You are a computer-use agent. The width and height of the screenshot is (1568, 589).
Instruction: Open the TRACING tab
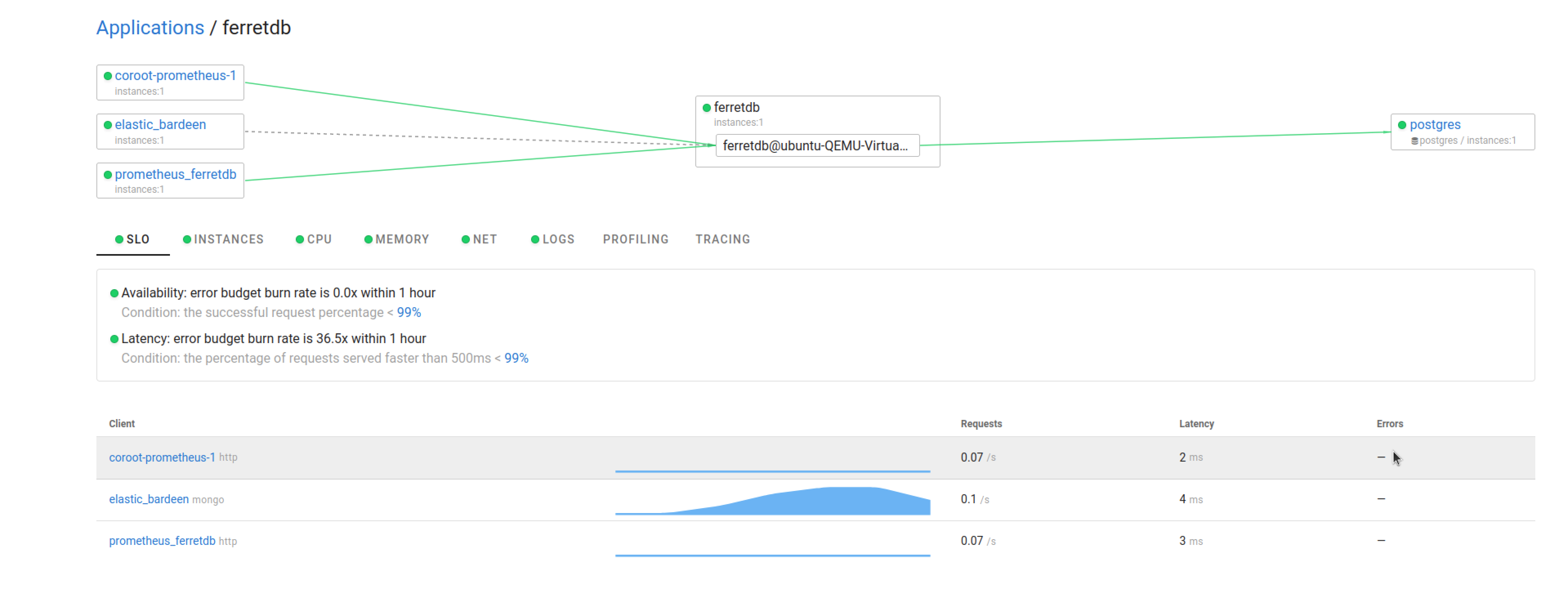click(723, 239)
